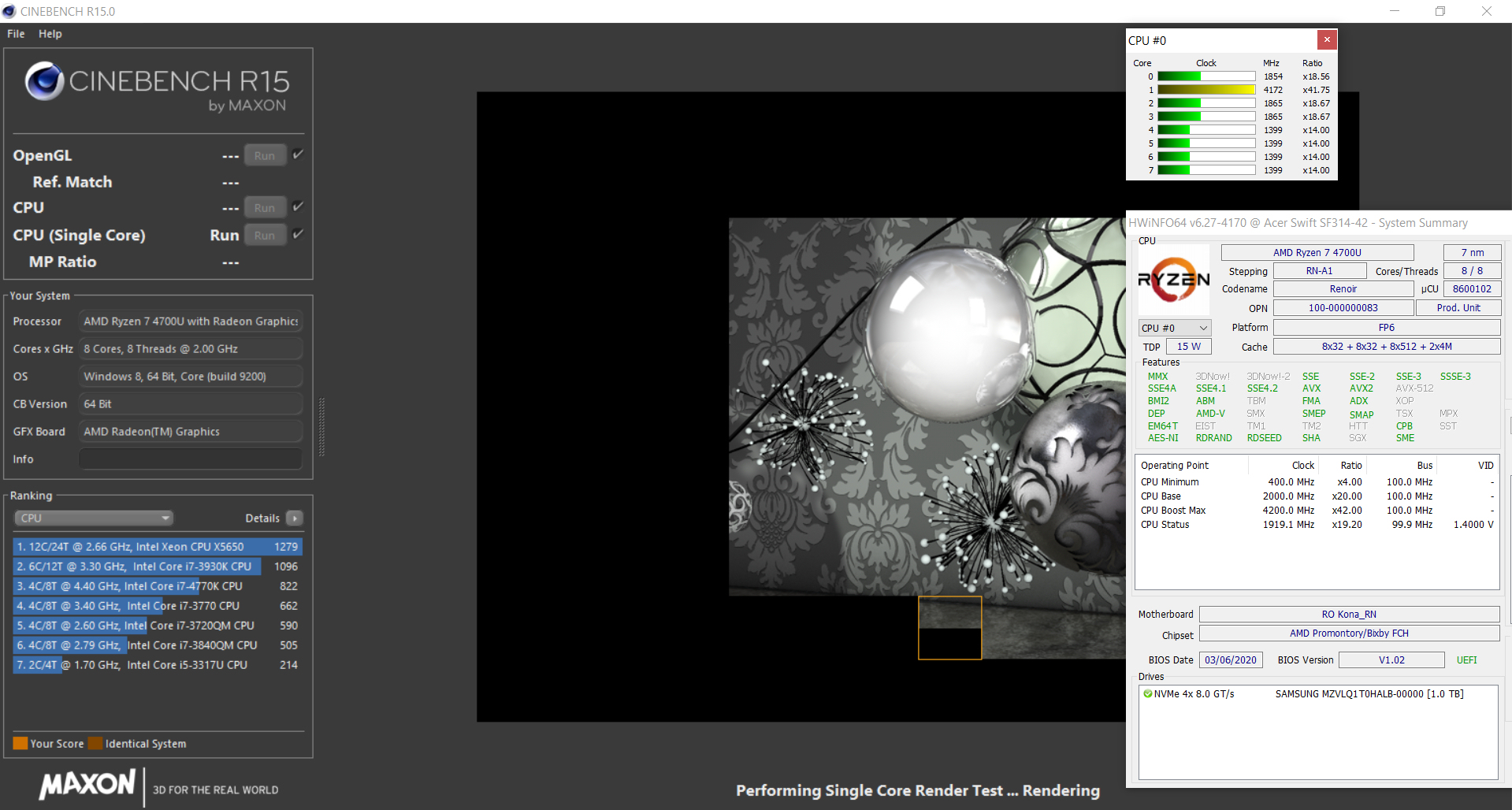Click the Your Score orange legend swatch
The height and width of the screenshot is (810, 1512).
pos(20,743)
